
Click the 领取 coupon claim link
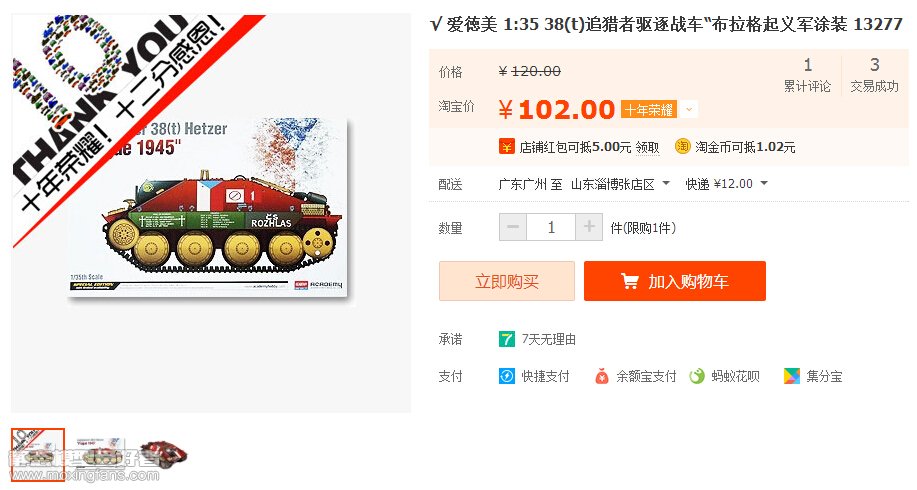pos(647,147)
